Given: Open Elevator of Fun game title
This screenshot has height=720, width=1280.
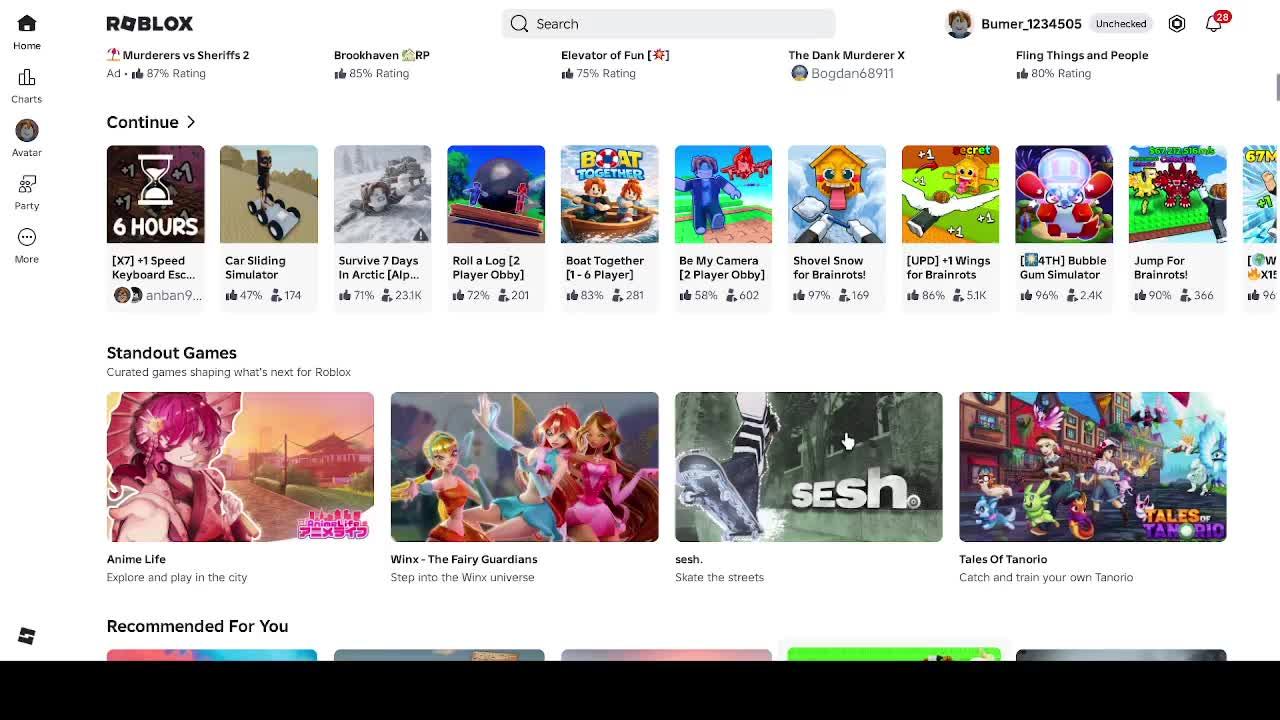Looking at the screenshot, I should 615,55.
